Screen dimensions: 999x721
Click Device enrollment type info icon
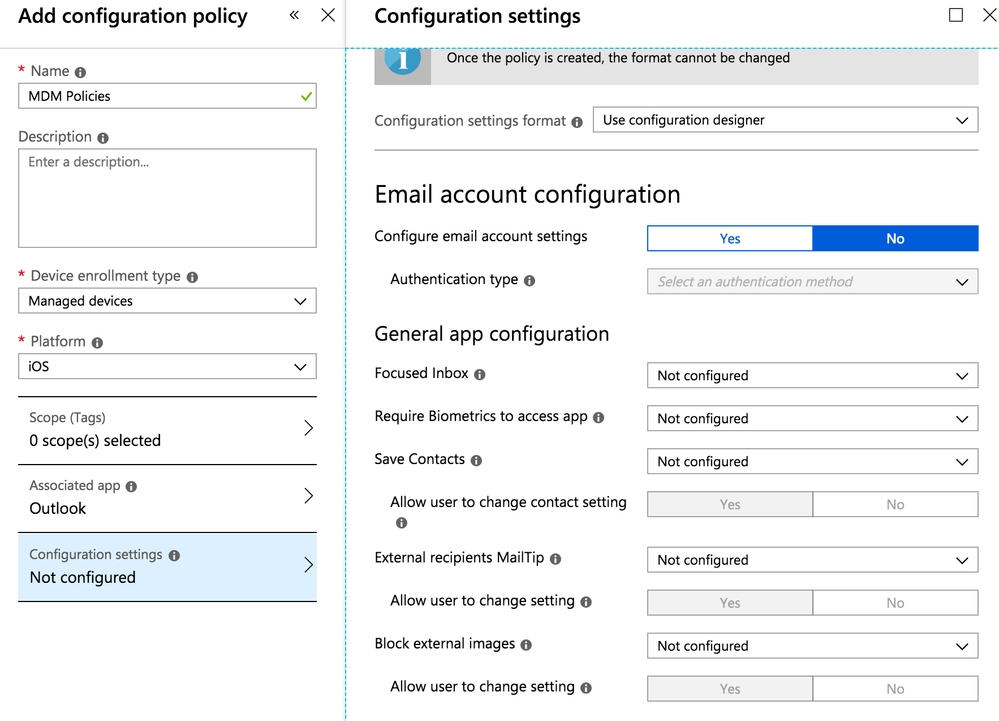click(x=192, y=277)
